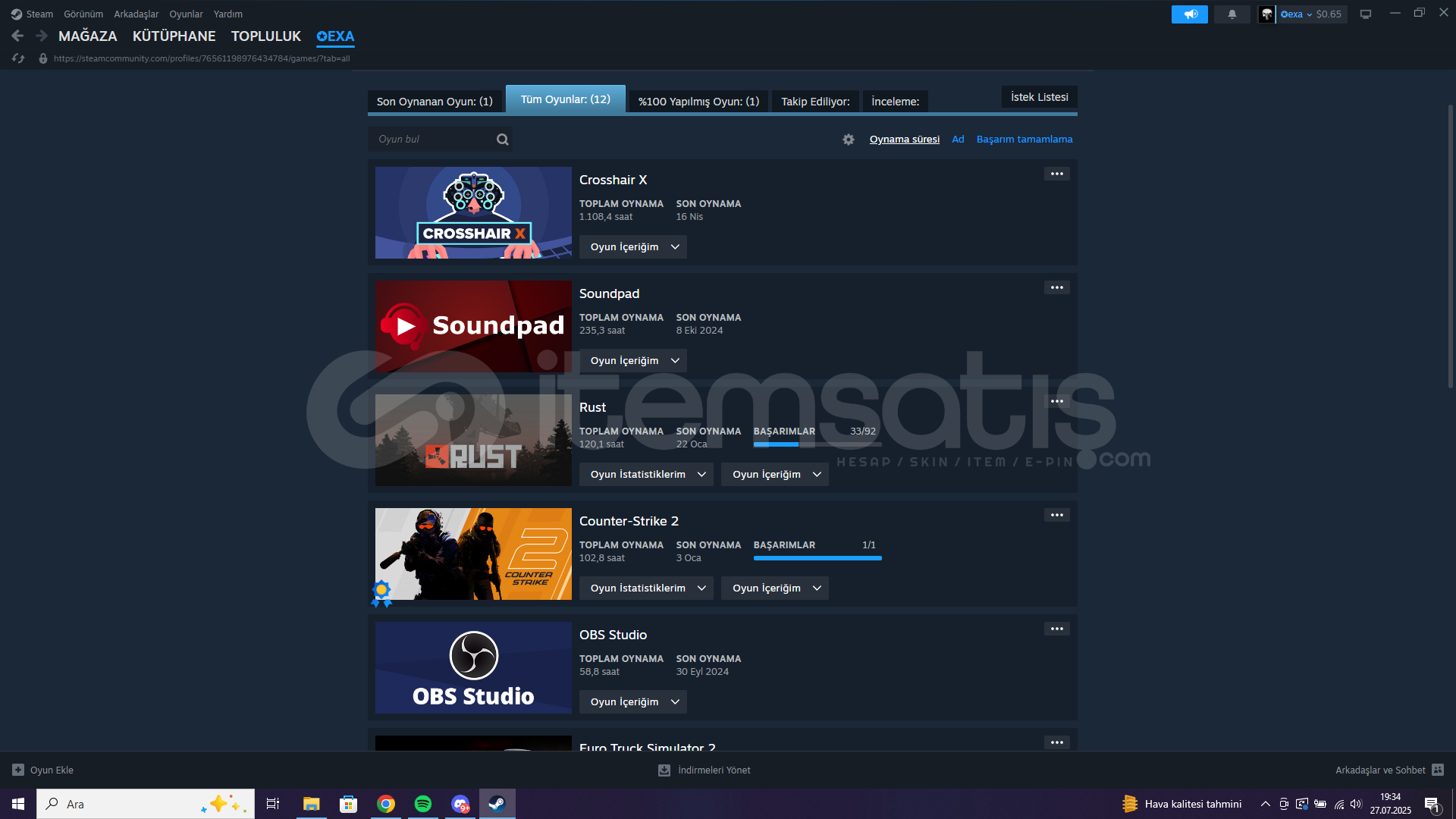Click the Steam taskbar icon
Image resolution: width=1456 pixels, height=819 pixels.
[x=497, y=804]
